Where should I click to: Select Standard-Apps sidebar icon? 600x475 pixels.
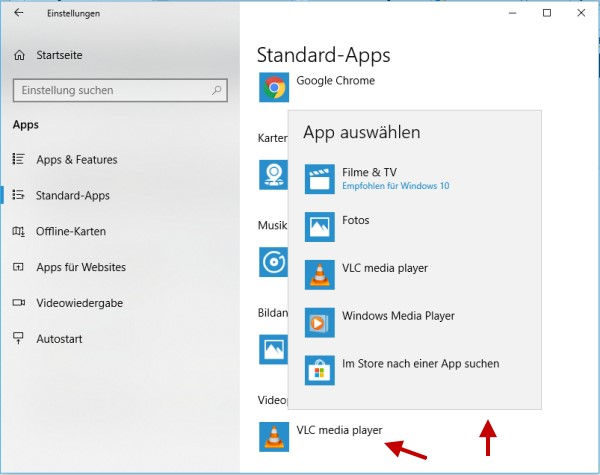point(18,195)
